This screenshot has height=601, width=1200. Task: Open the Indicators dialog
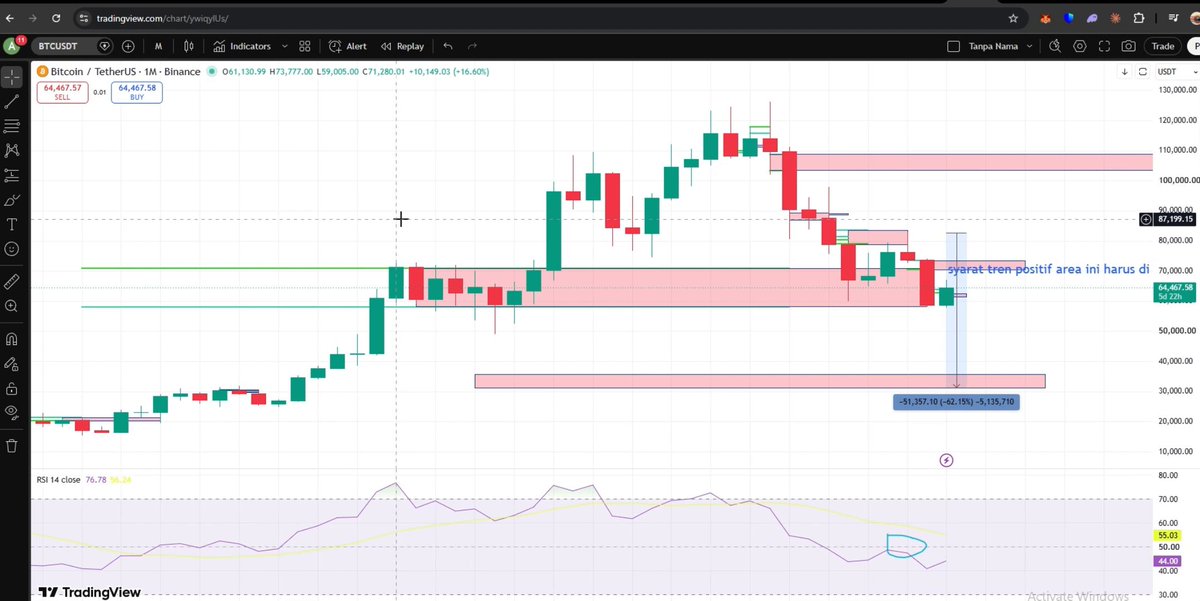click(242, 46)
